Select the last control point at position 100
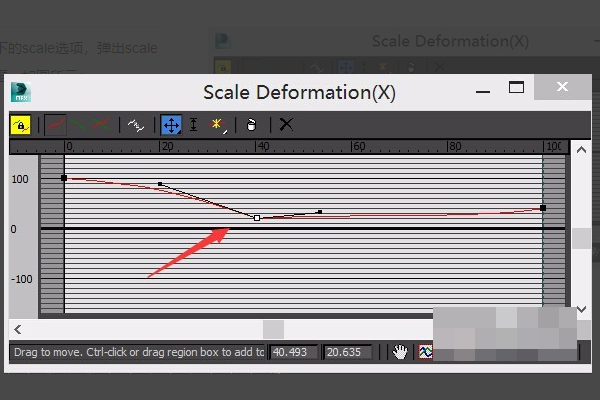The image size is (600, 400). click(543, 208)
